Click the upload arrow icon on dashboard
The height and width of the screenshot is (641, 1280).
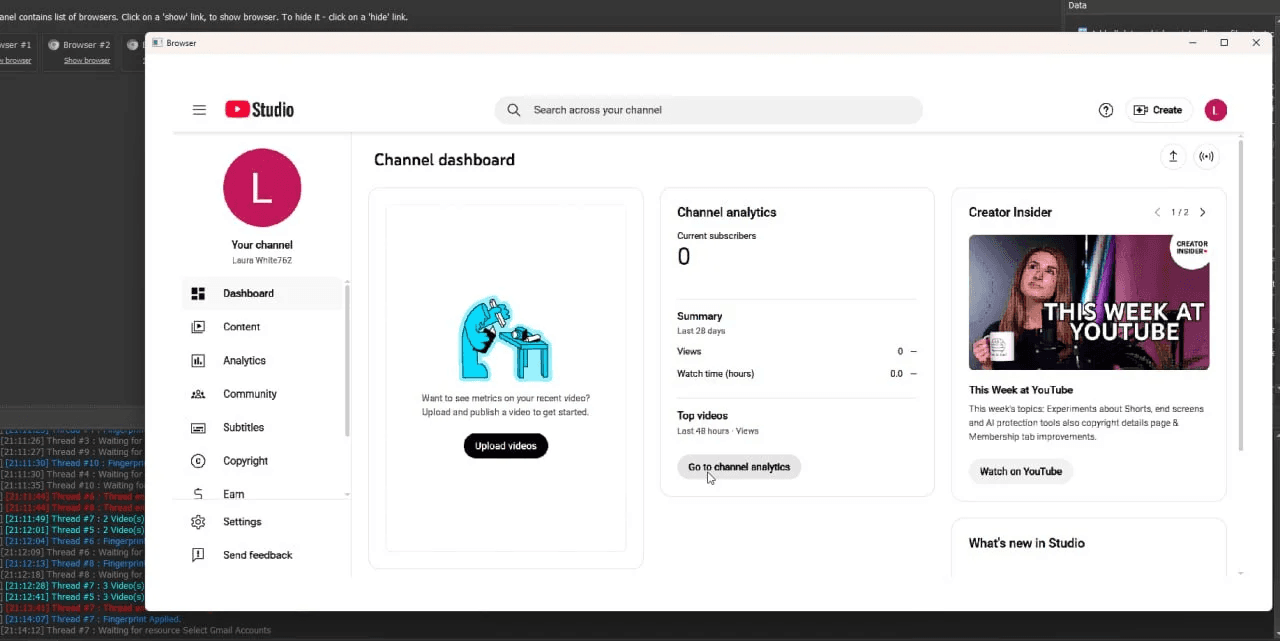(1173, 156)
